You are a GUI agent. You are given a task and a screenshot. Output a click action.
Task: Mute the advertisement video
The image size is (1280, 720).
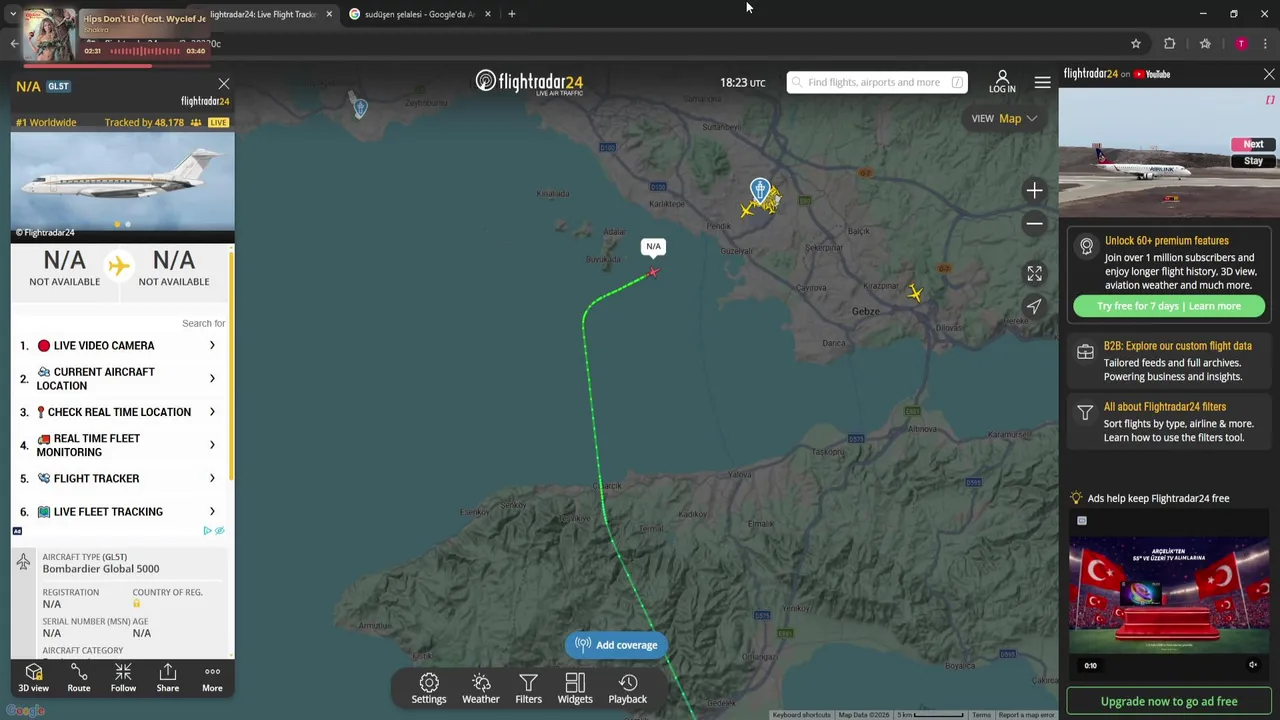1253,665
